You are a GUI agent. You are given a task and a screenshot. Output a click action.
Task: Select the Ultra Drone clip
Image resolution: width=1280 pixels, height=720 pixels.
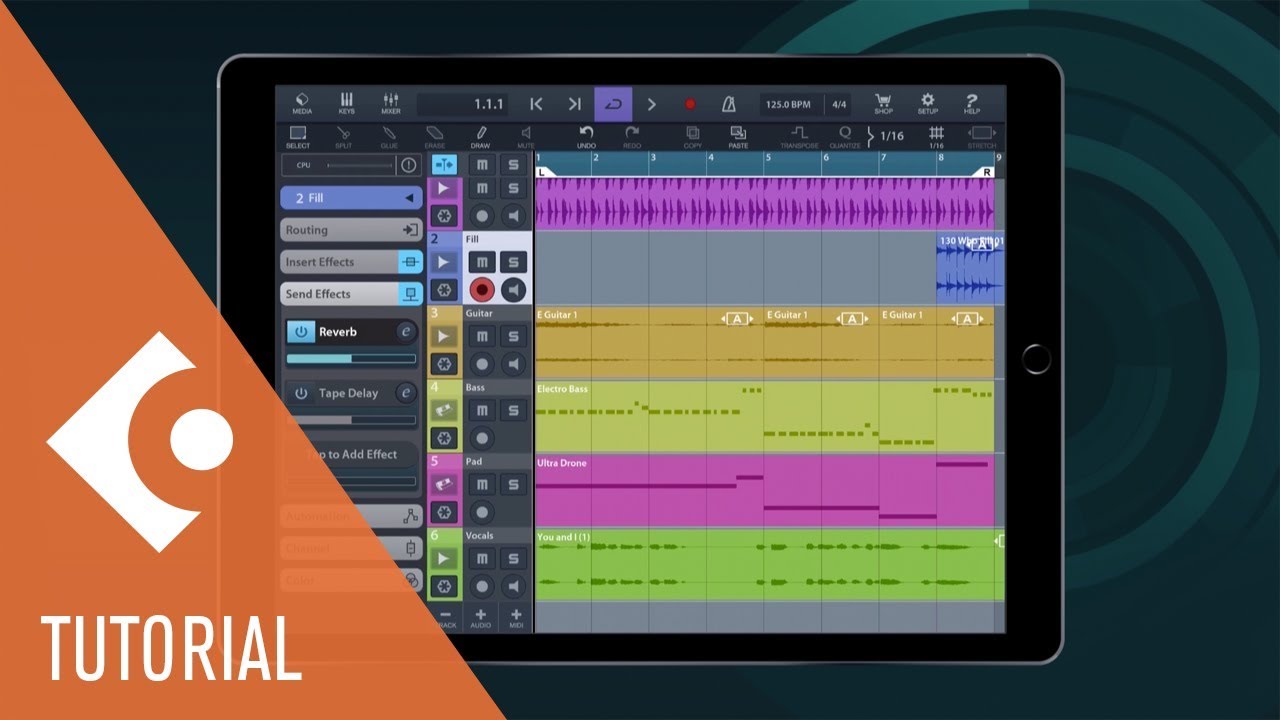(x=765, y=491)
